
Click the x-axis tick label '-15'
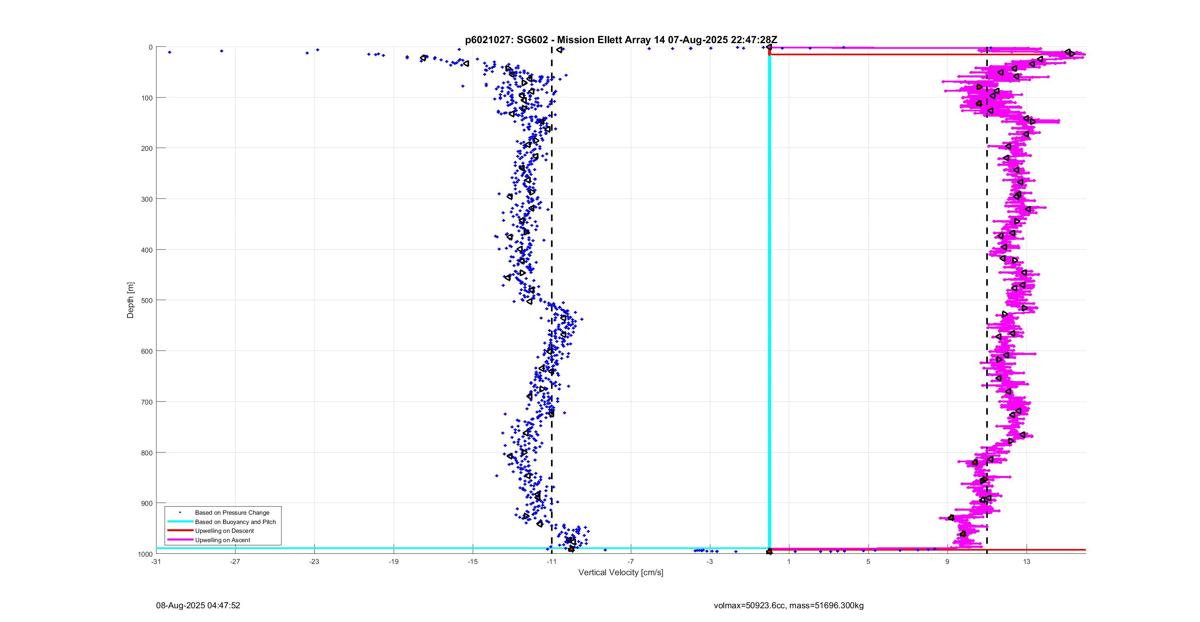(472, 562)
